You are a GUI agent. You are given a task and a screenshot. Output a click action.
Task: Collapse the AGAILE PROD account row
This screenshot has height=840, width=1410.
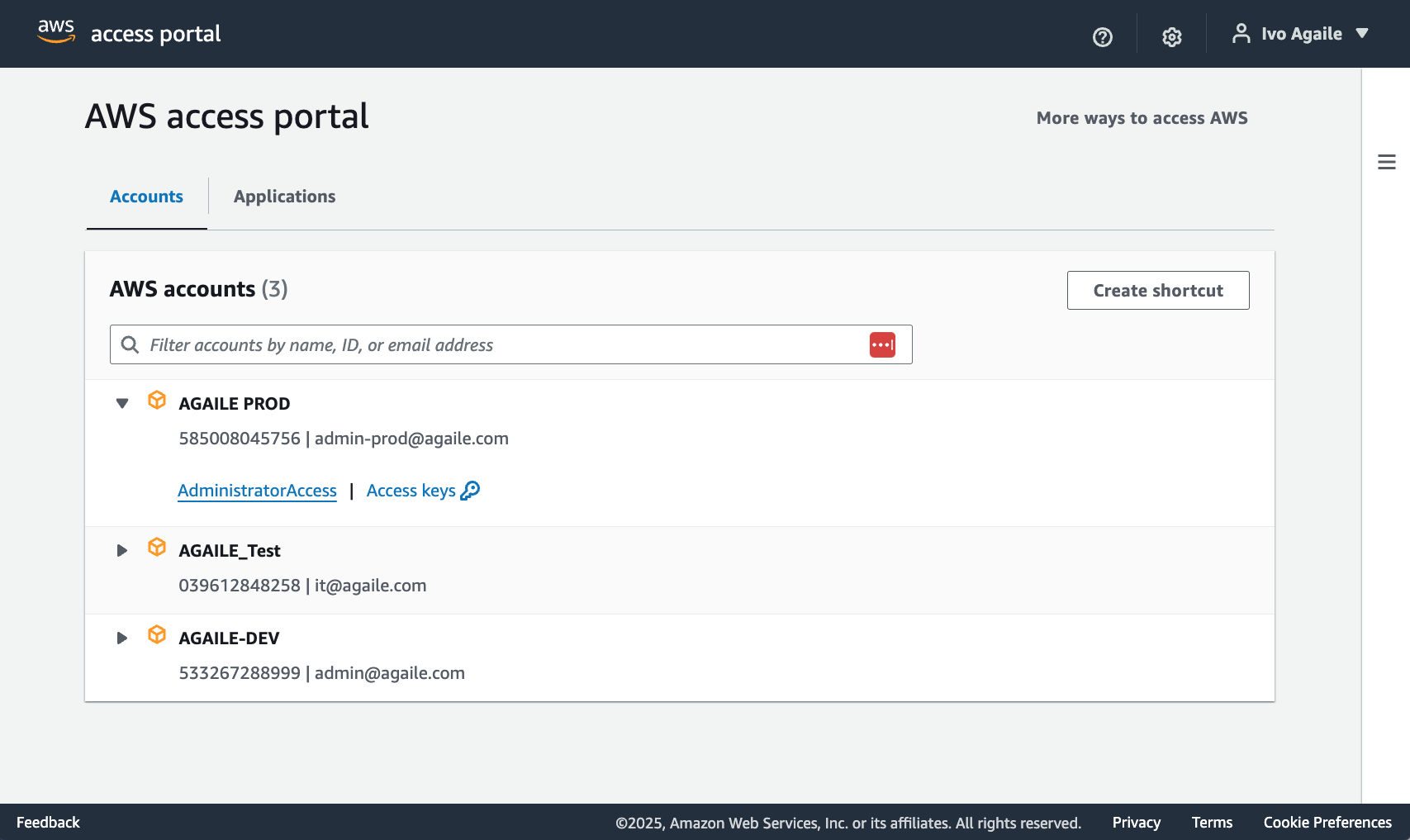tap(122, 403)
